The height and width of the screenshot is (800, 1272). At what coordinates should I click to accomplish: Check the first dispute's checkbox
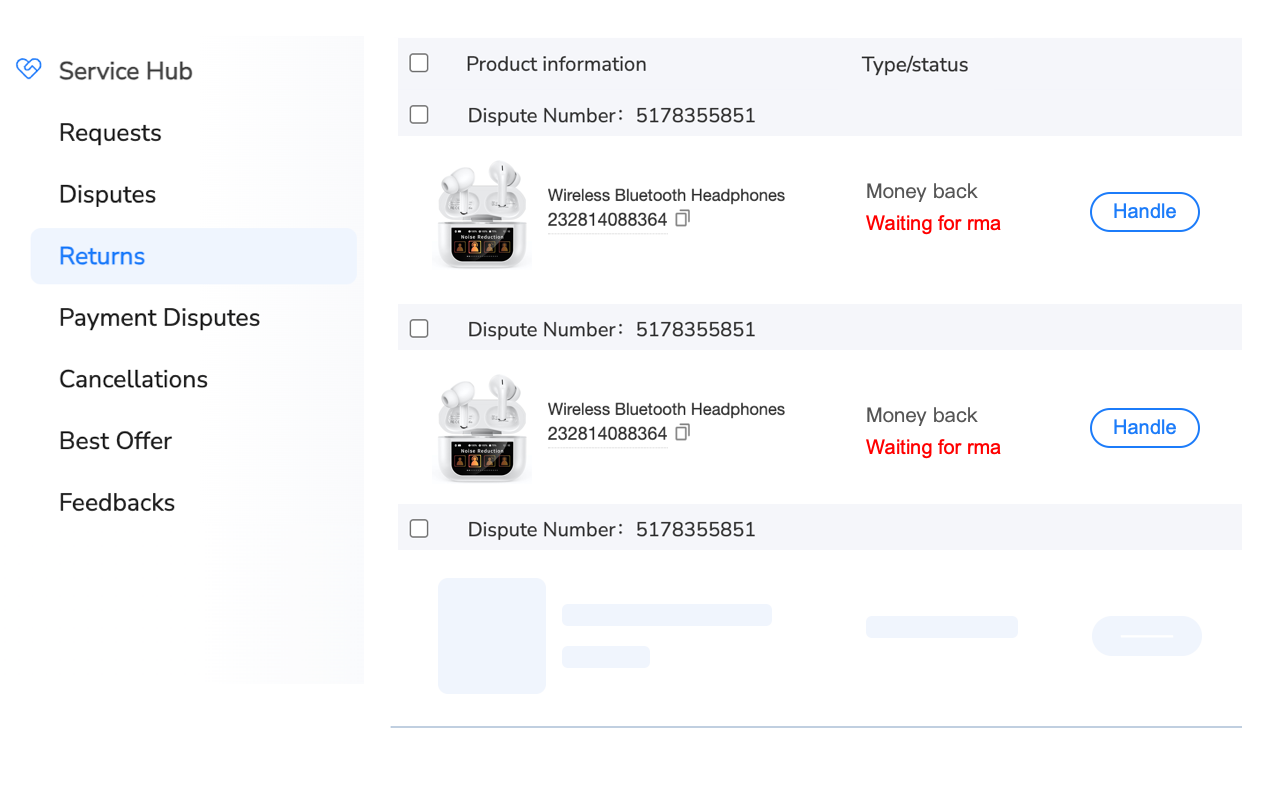click(418, 114)
